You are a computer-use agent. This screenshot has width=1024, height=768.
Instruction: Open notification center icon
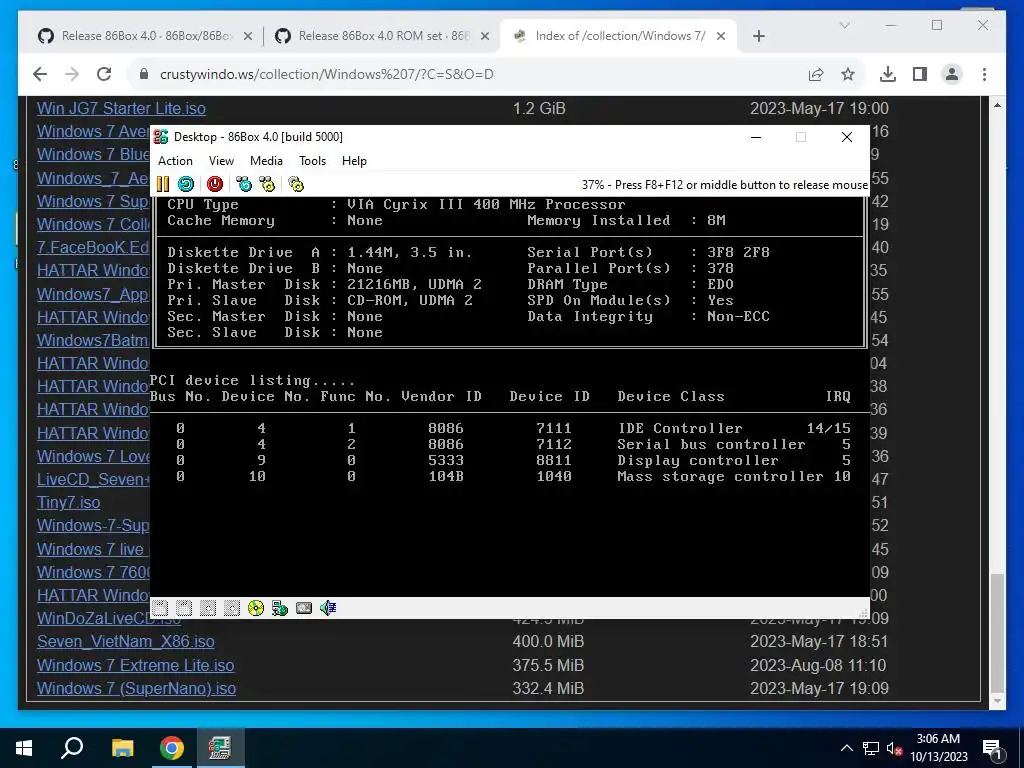[992, 748]
